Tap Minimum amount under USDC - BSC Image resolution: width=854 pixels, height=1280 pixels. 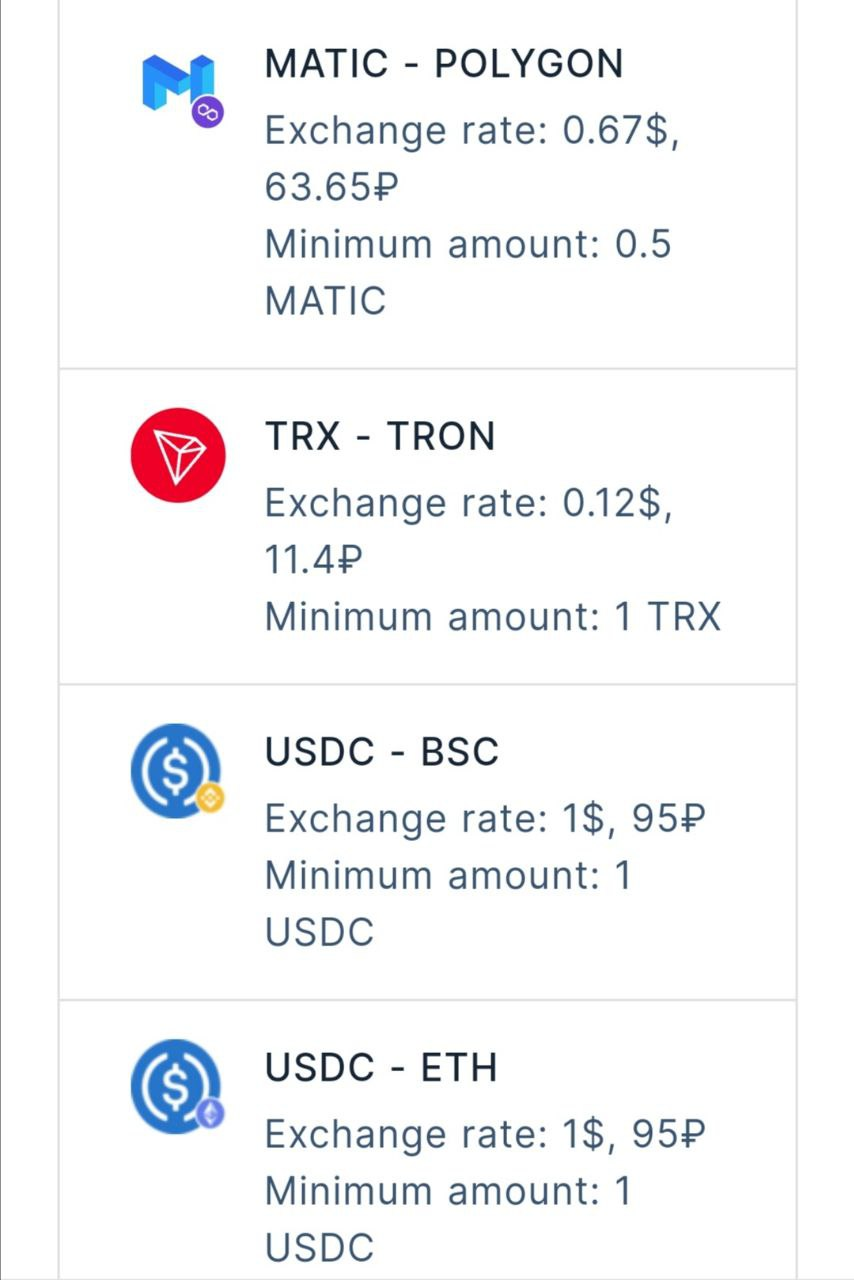click(448, 876)
